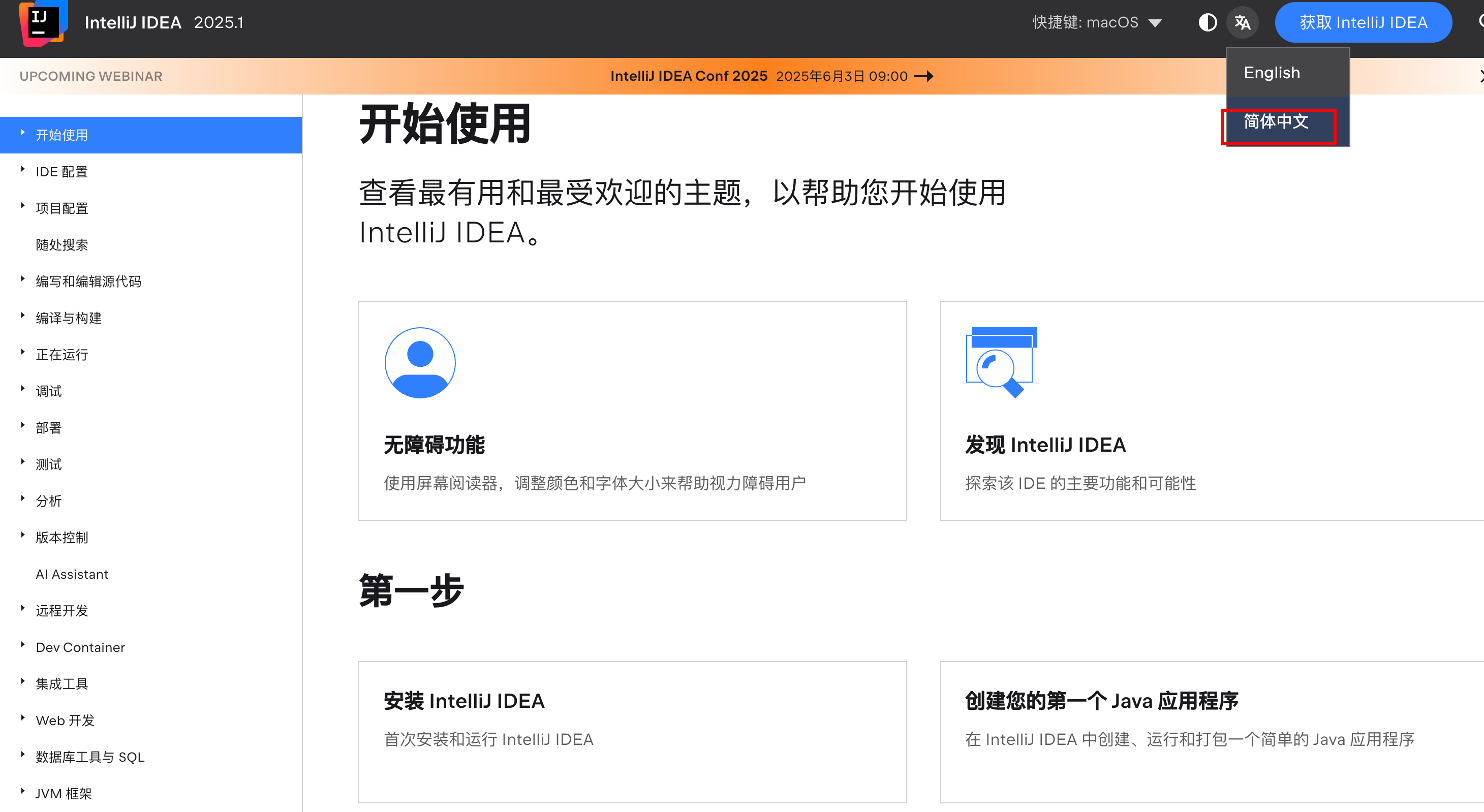The image size is (1484, 812).
Task: Click the IntelliJ IDEA logo icon
Action: (x=43, y=22)
